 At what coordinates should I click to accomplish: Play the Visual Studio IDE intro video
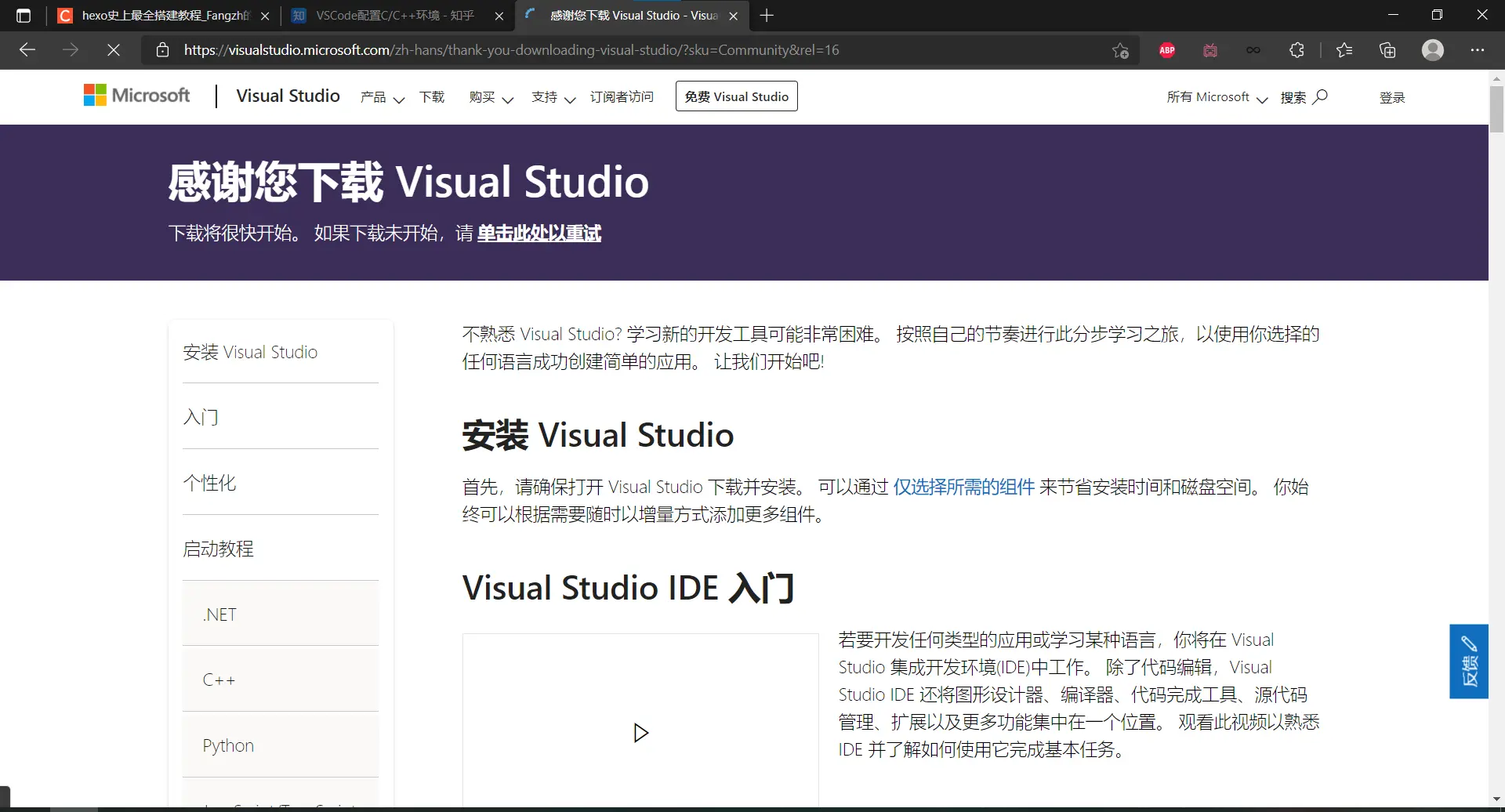(640, 733)
